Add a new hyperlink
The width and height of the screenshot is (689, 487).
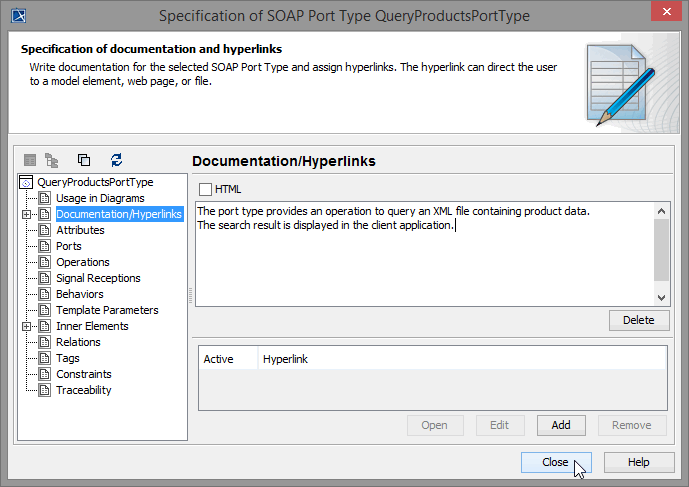pyautogui.click(x=561, y=425)
